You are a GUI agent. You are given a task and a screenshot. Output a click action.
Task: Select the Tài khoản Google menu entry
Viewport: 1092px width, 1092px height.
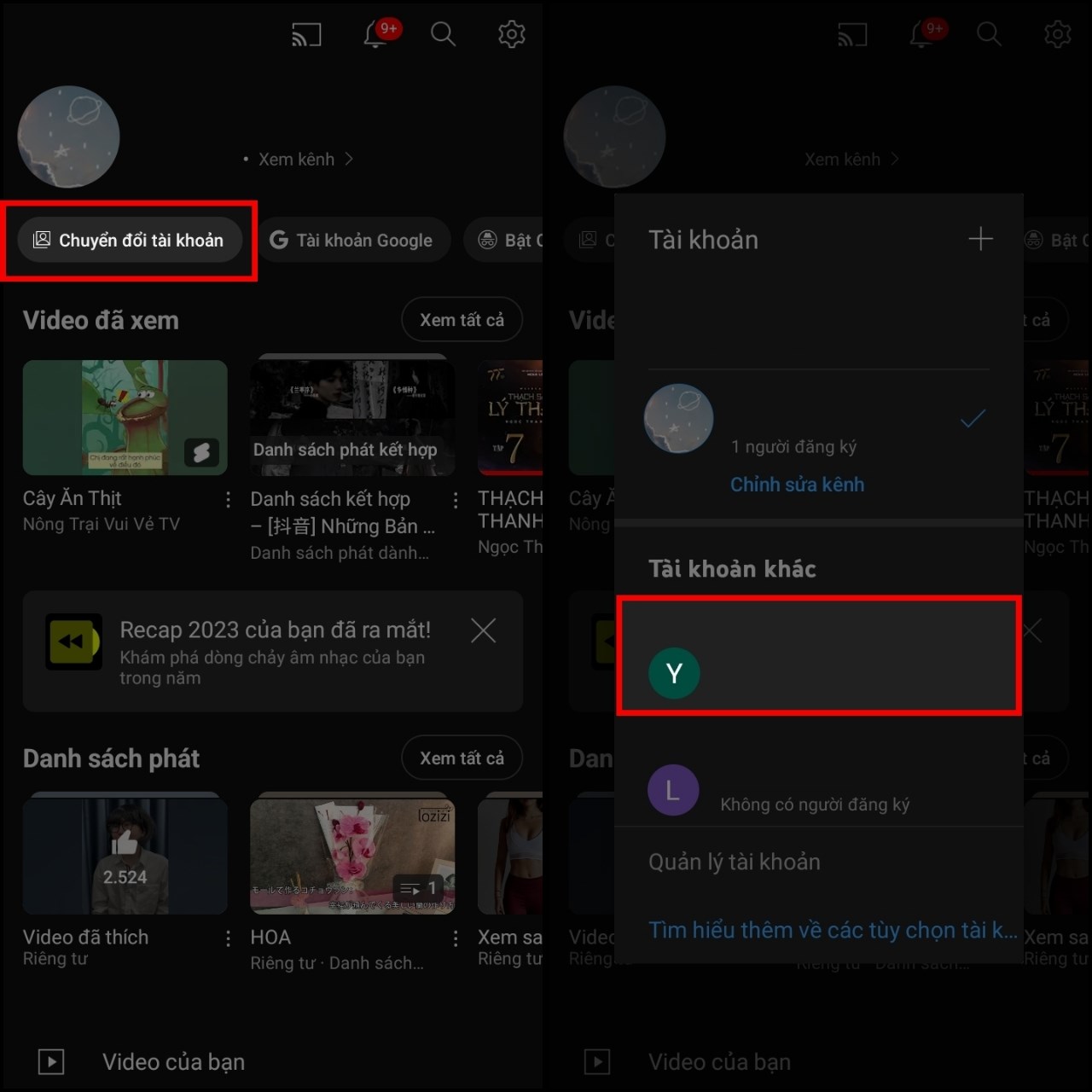[355, 240]
